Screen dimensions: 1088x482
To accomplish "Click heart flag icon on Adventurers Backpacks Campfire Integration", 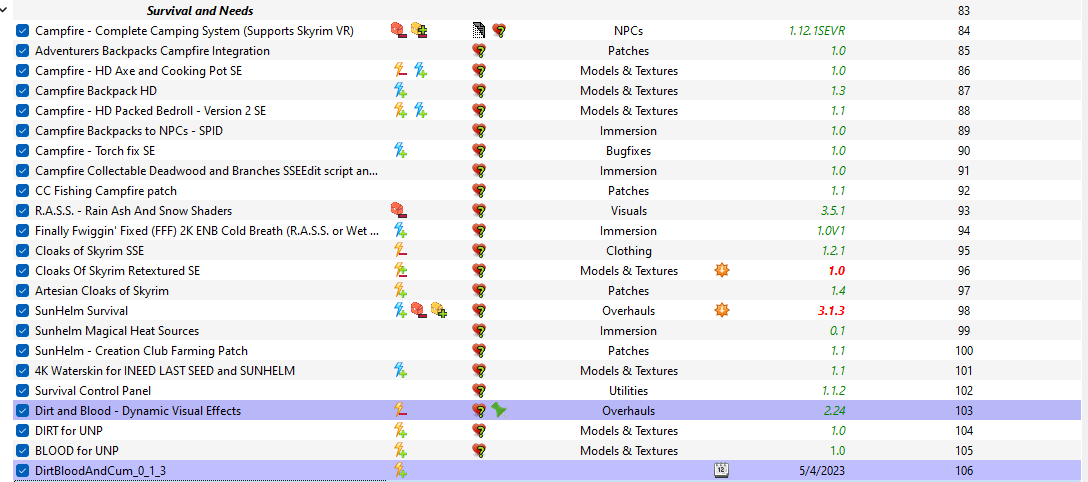I will point(478,50).
